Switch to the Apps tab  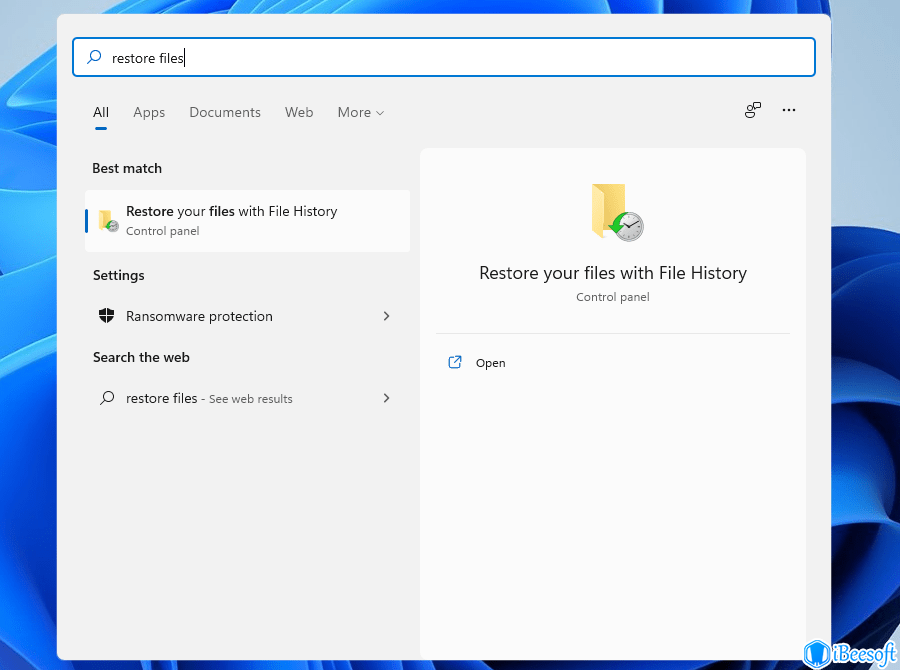point(149,113)
